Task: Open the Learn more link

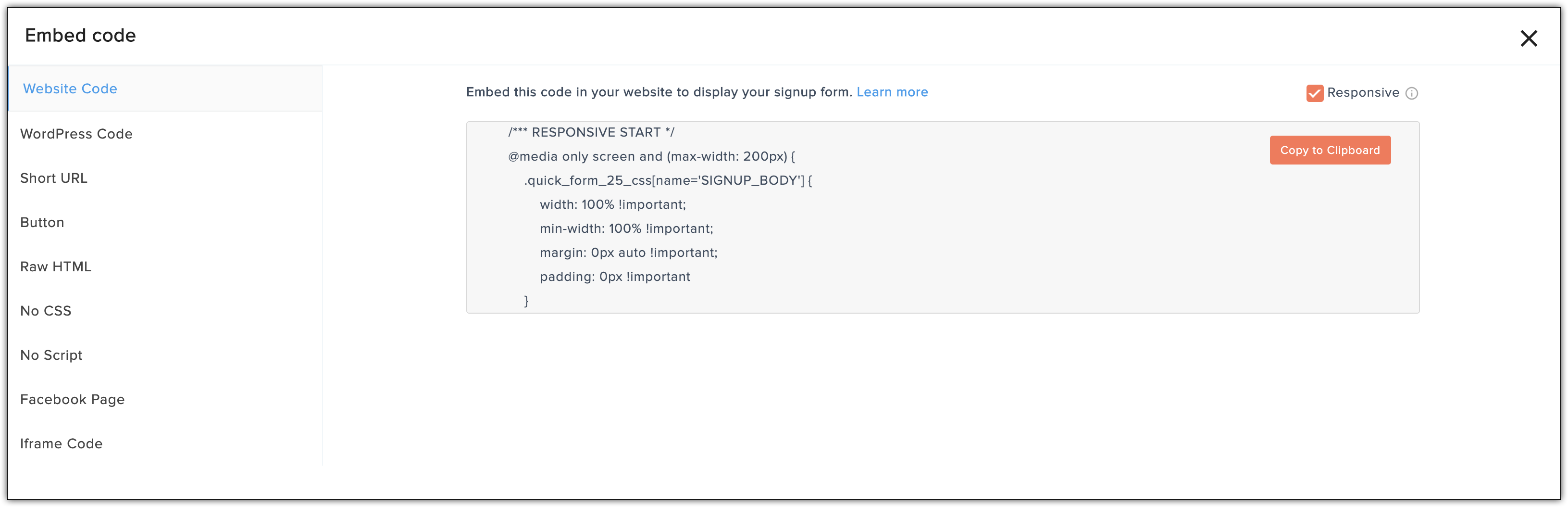Action: [892, 92]
